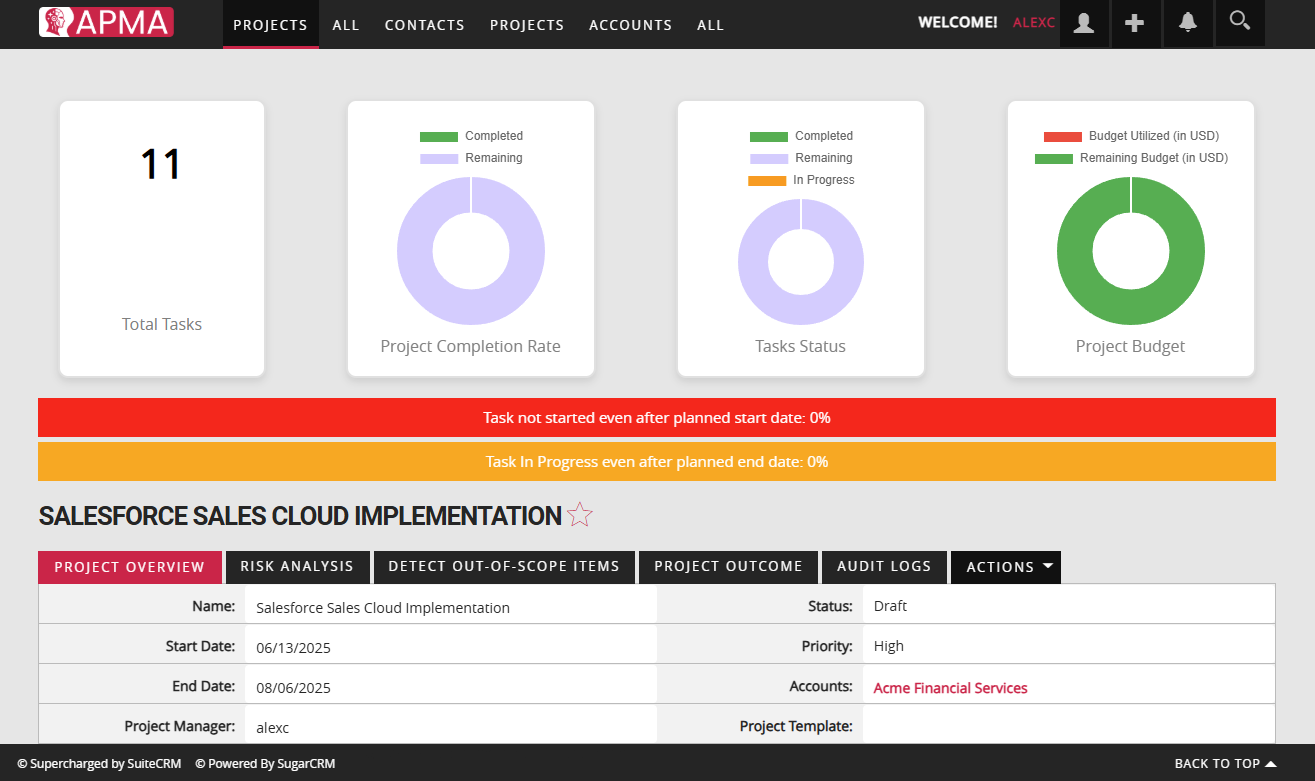1315x781 pixels.
Task: Click the Project Template label
Action: pyautogui.click(x=796, y=726)
